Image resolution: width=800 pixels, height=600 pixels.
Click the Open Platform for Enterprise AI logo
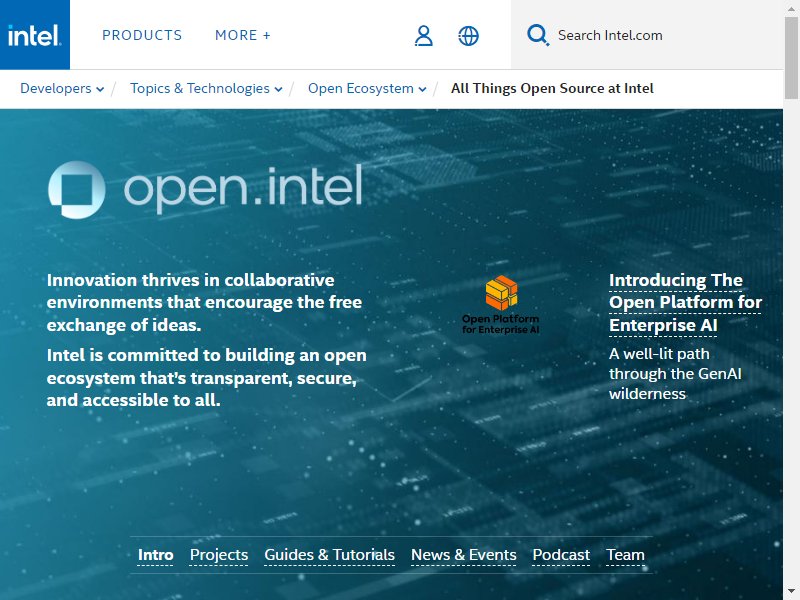pyautogui.click(x=501, y=305)
